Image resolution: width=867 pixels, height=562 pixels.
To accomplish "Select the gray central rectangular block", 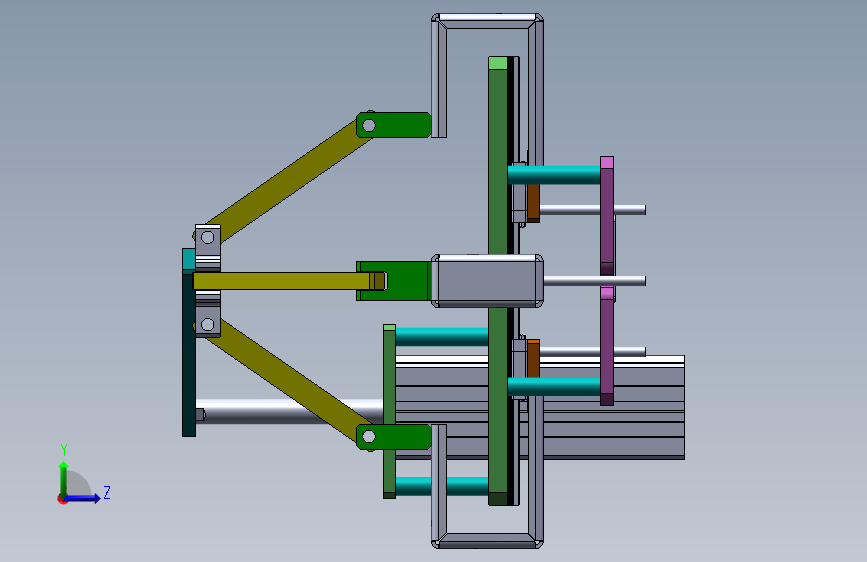I will tap(487, 281).
